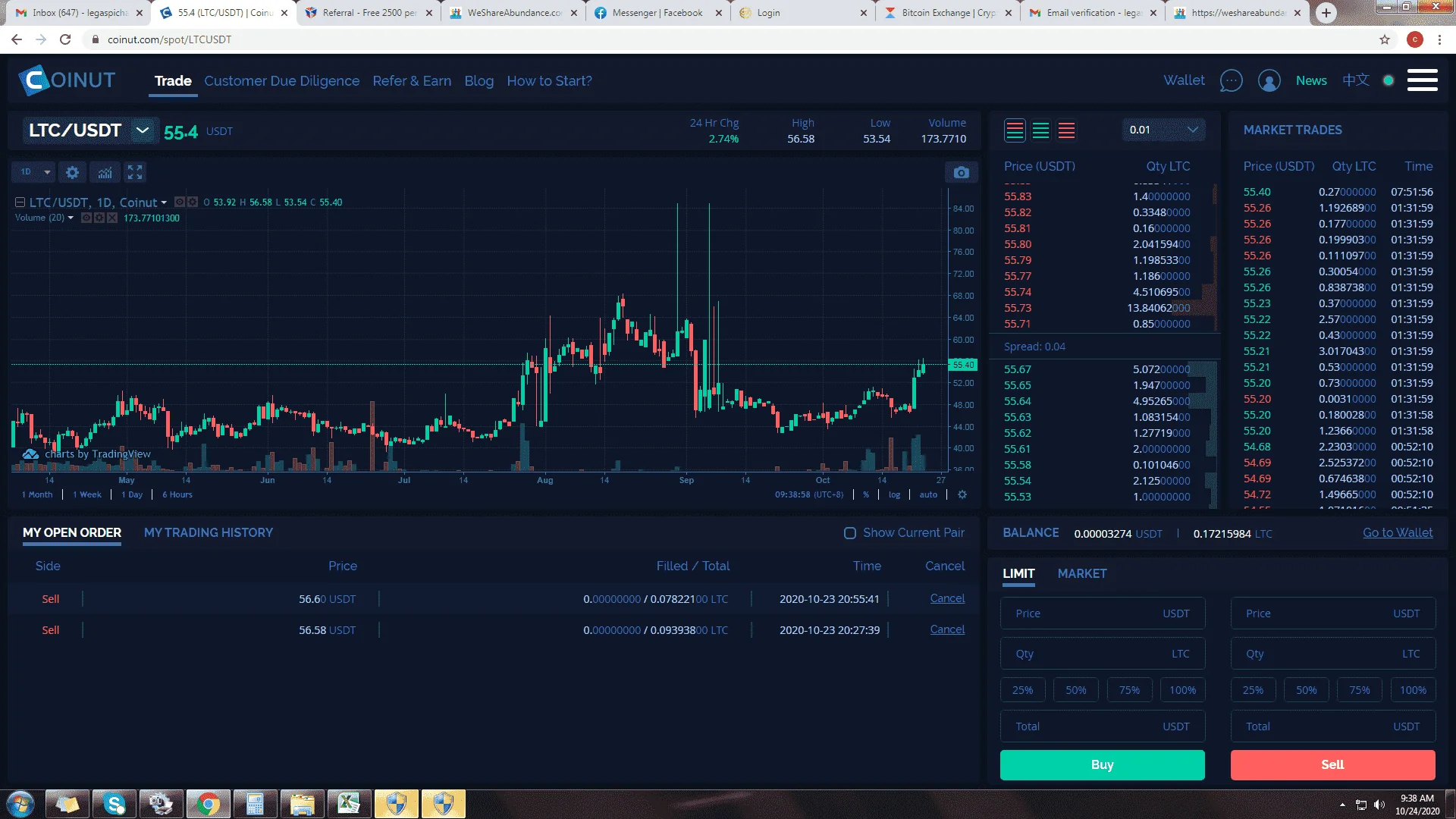This screenshot has width=1456, height=819.
Task: Open Skype from the taskbar
Action: tap(115, 804)
